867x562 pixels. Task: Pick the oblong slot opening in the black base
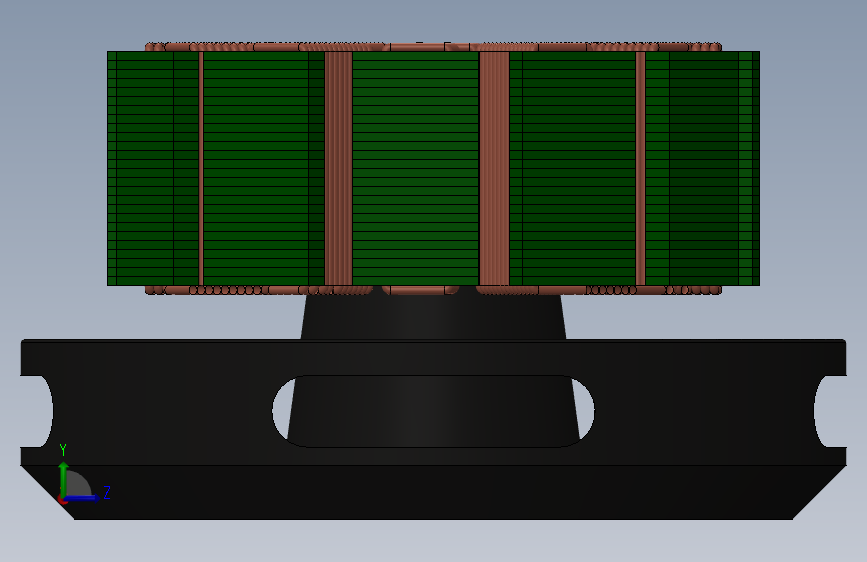tap(433, 411)
